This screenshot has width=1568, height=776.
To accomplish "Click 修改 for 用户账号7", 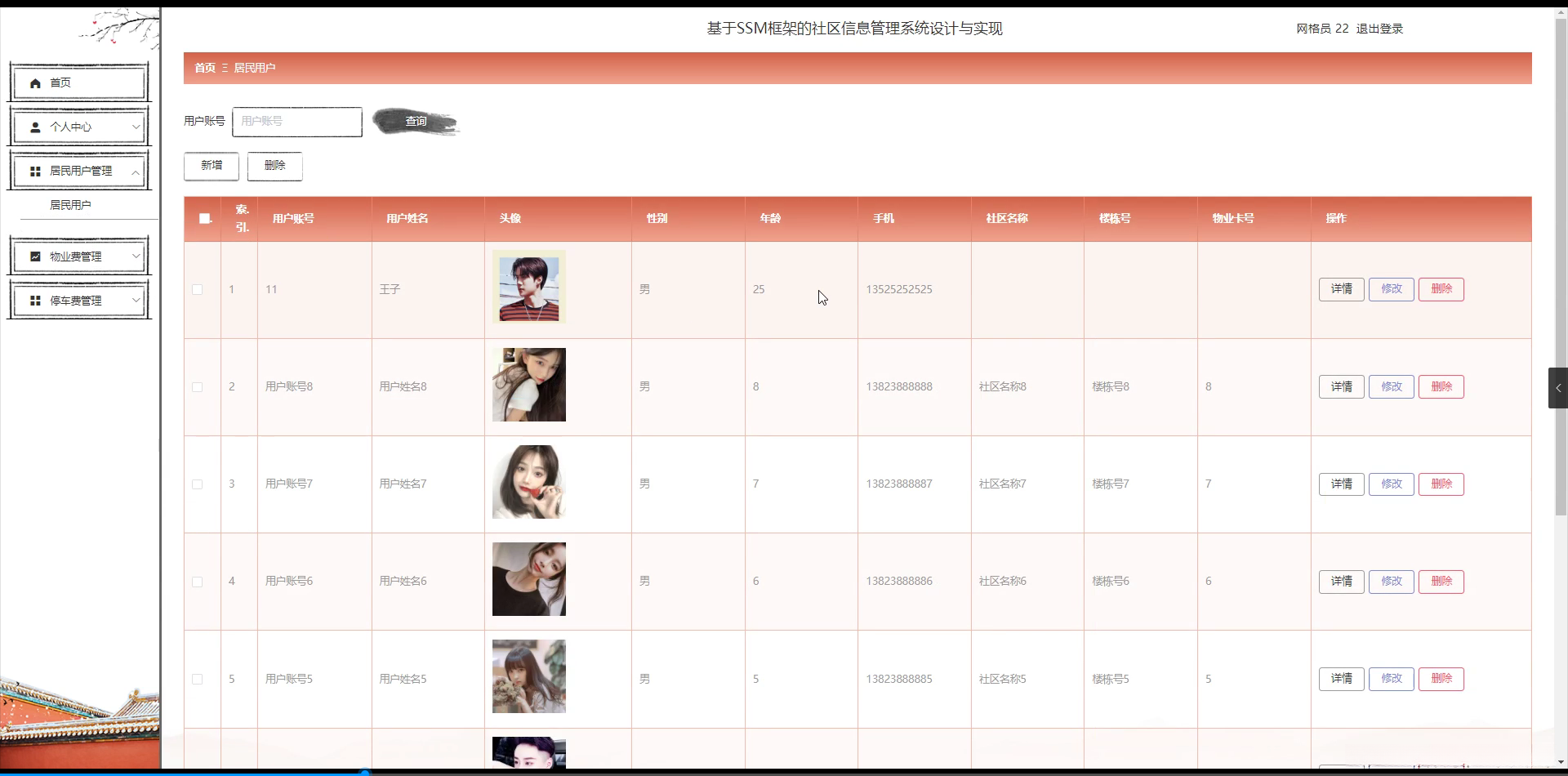I will point(1392,484).
